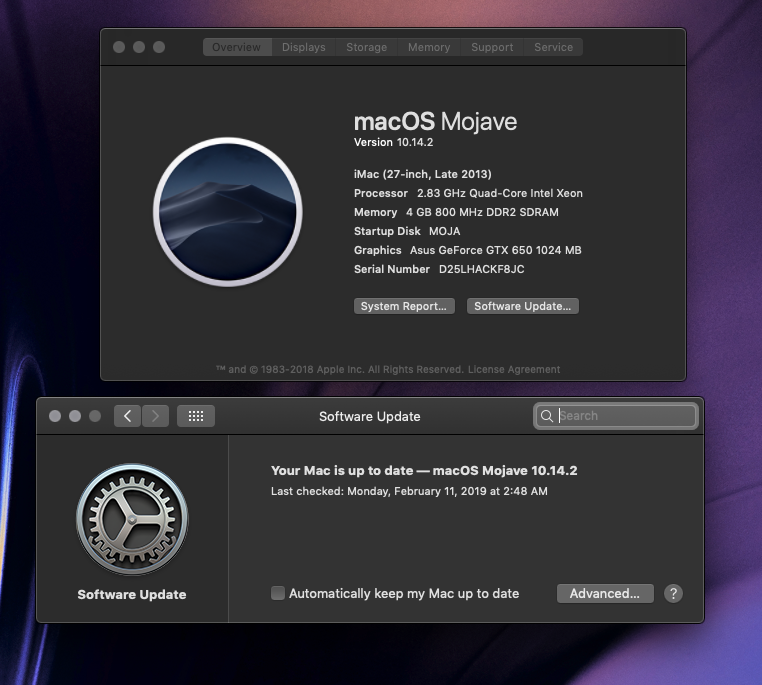Click the macOS Mojave desert logo

[228, 212]
